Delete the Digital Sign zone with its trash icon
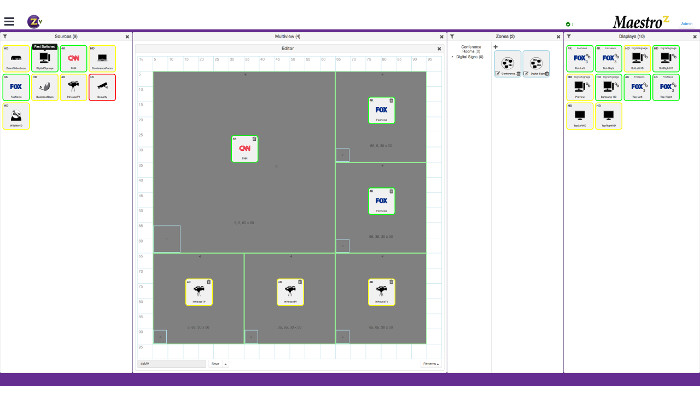700x400 pixels. click(x=547, y=74)
